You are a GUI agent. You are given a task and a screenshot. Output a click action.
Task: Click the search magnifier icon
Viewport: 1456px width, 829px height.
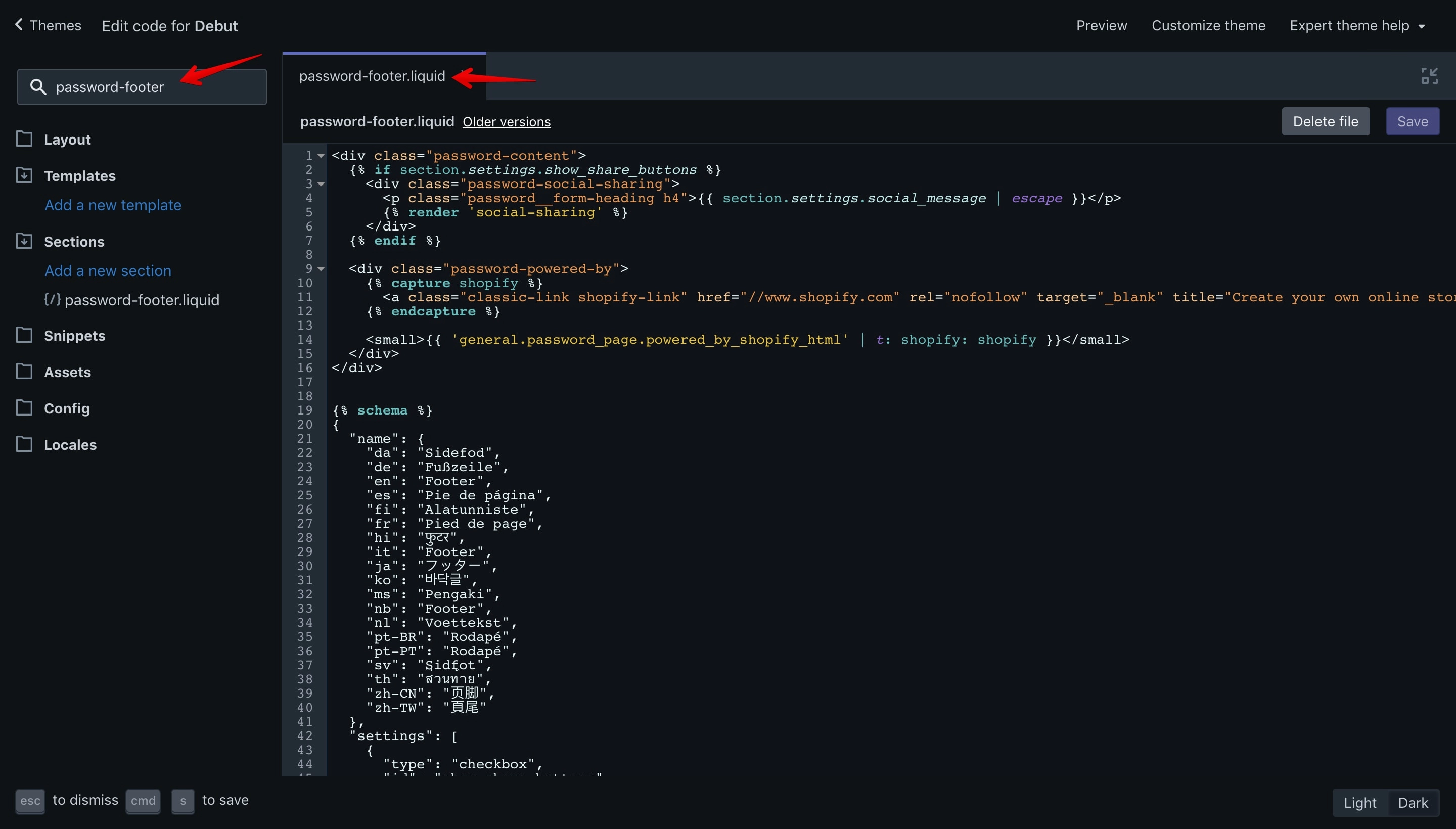coord(37,86)
